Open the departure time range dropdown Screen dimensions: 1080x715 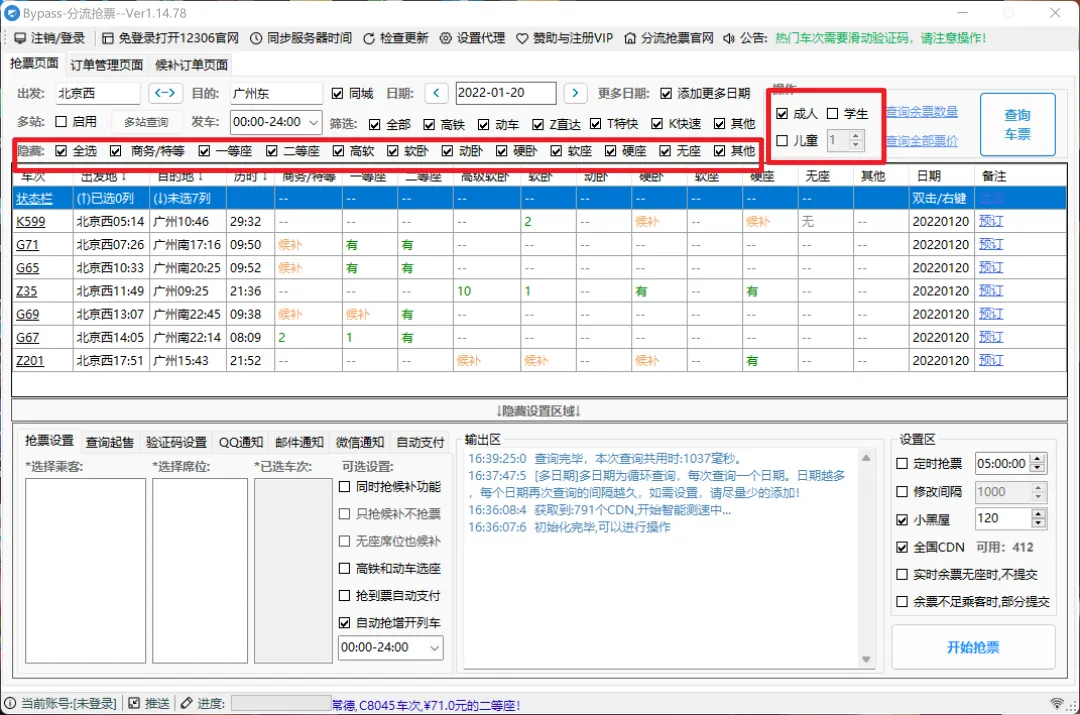click(x=313, y=123)
